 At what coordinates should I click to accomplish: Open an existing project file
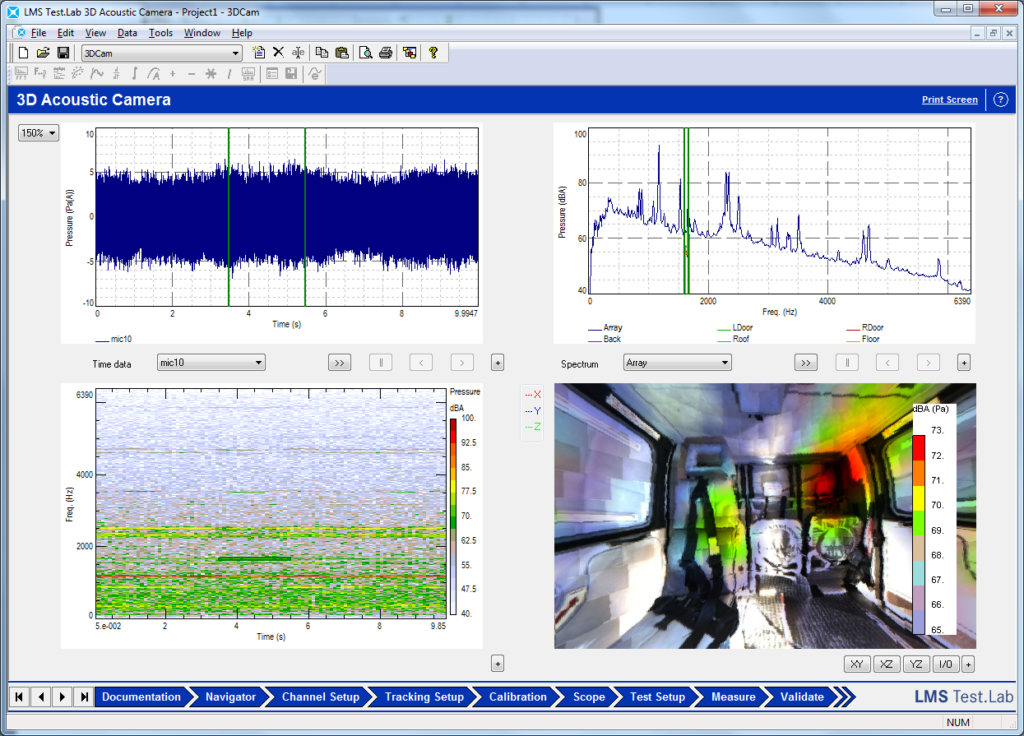point(43,52)
